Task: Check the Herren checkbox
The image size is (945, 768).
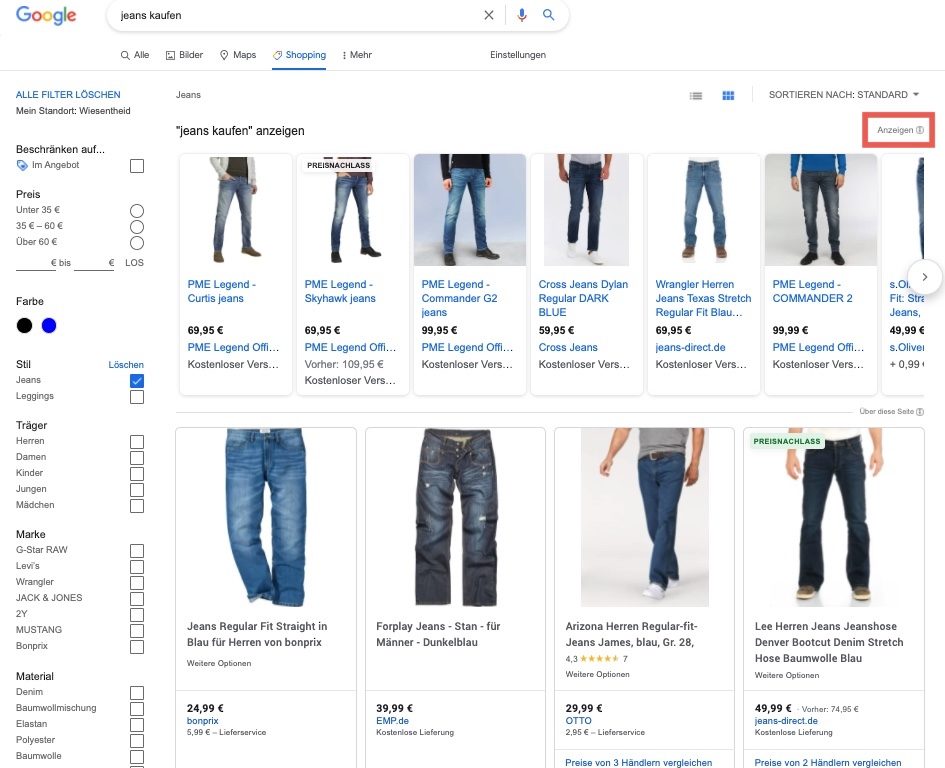Action: click(x=137, y=442)
